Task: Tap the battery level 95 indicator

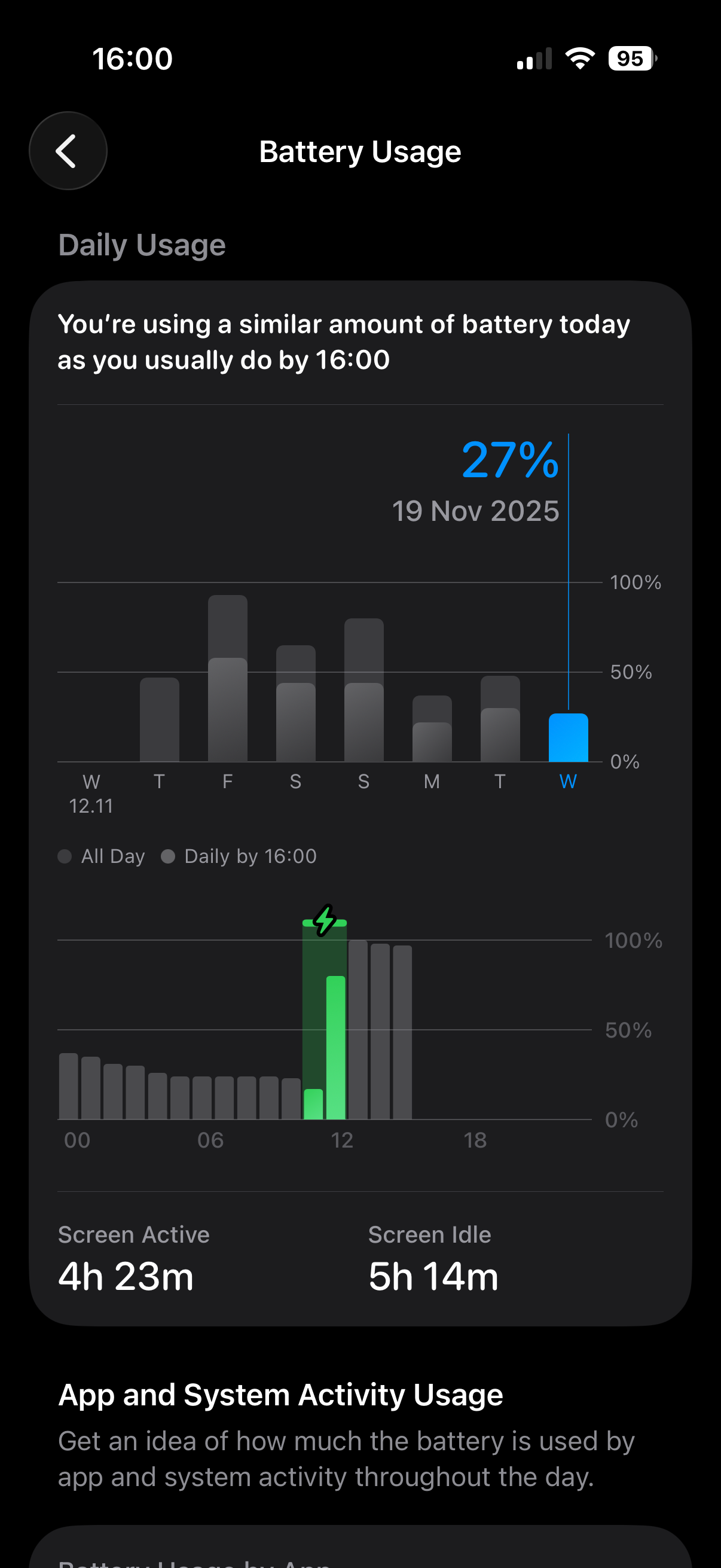Action: [x=632, y=59]
